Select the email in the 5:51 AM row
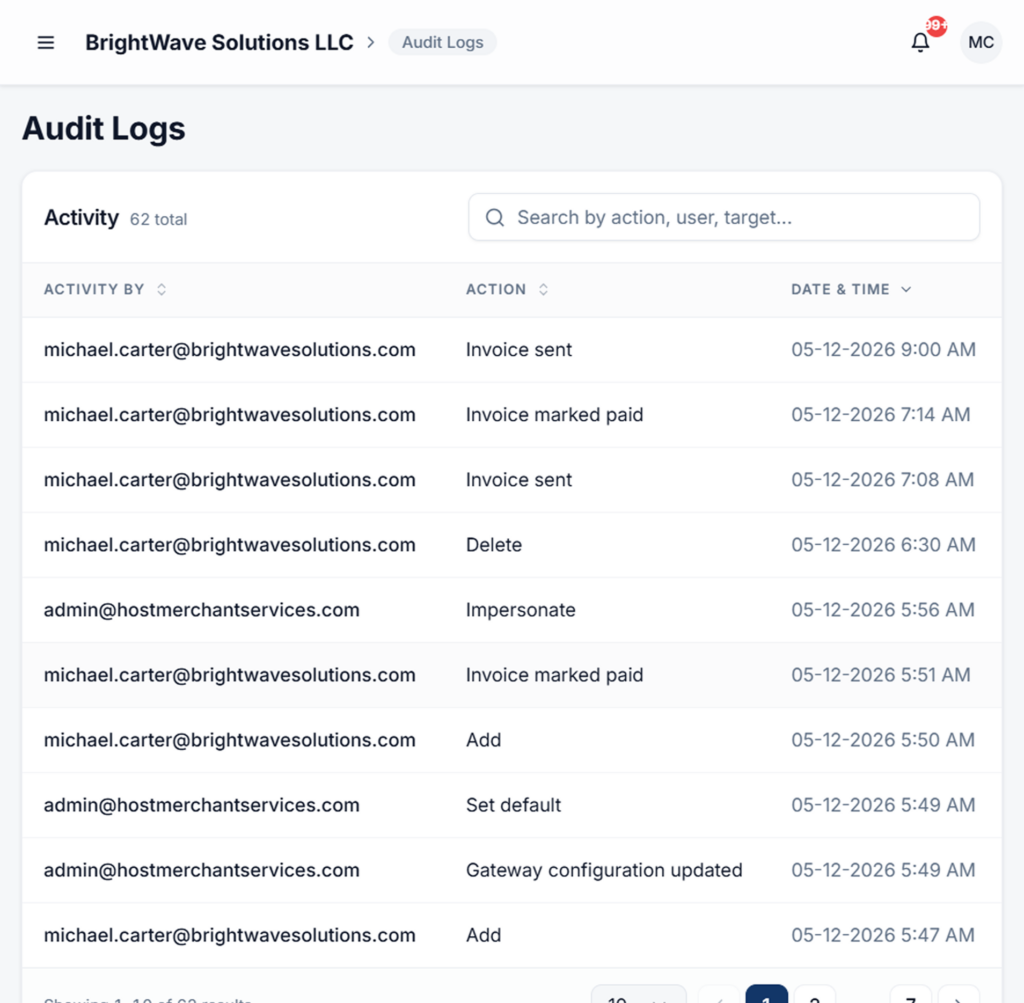Image resolution: width=1024 pixels, height=1003 pixels. click(230, 675)
